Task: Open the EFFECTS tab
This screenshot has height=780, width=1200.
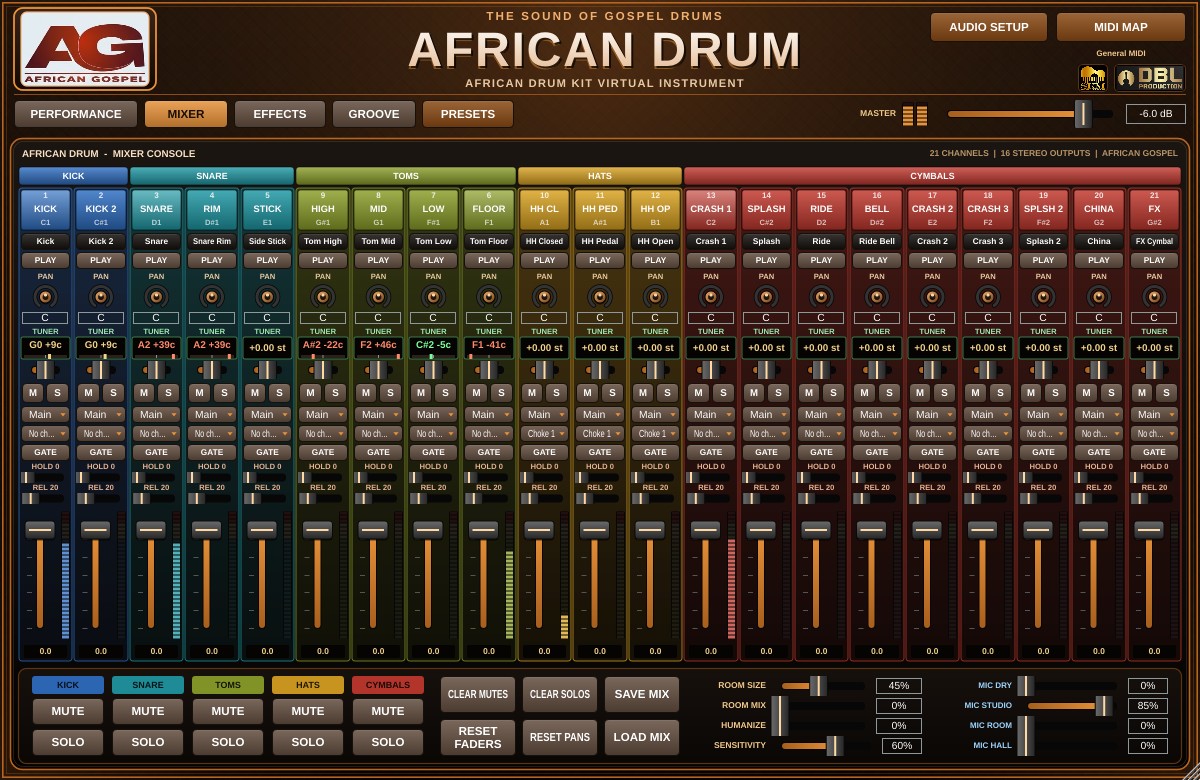Action: (280, 114)
